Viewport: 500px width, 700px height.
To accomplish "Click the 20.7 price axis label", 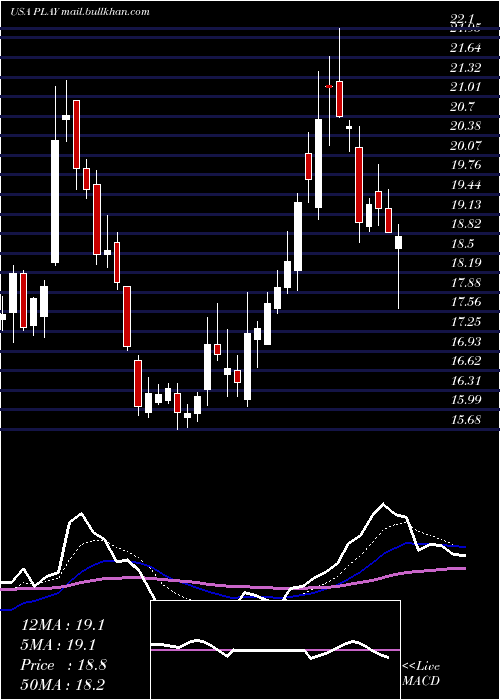I will 463,106.
